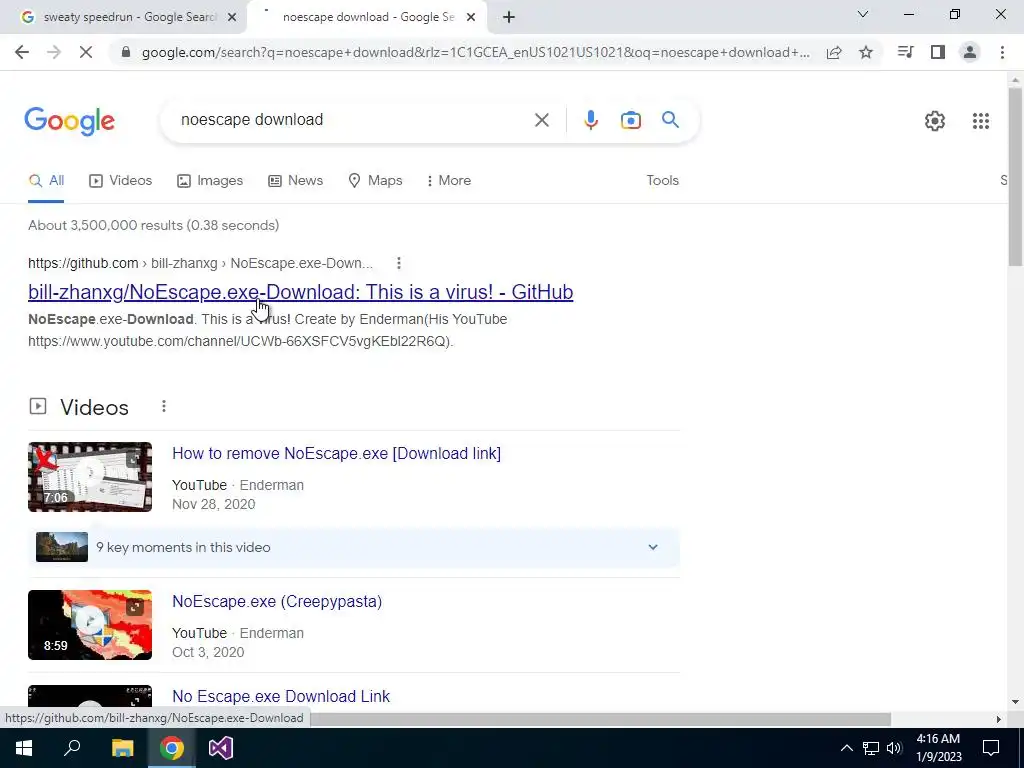This screenshot has width=1024, height=768.
Task: Click the key moments preview thumbnail
Action: click(x=62, y=547)
